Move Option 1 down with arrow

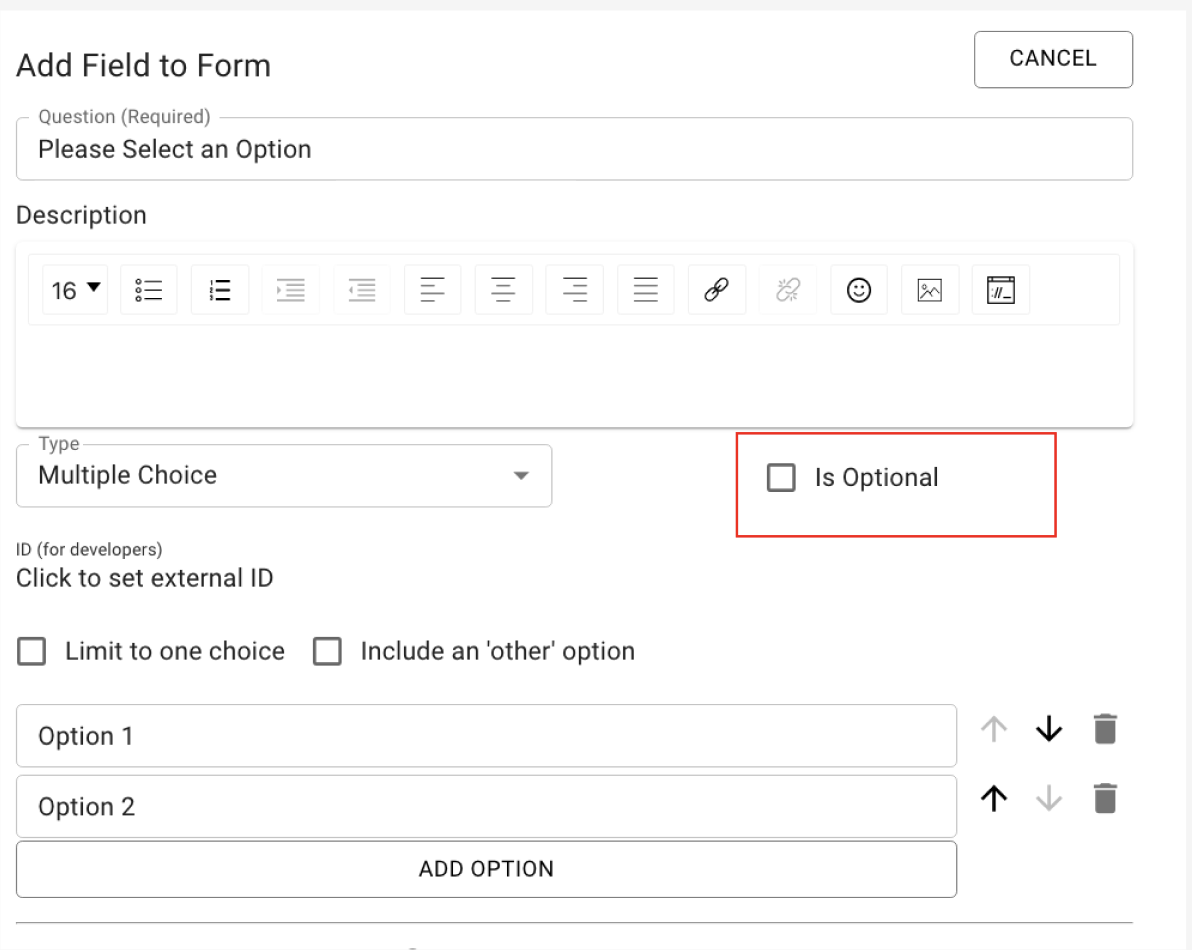[1049, 730]
